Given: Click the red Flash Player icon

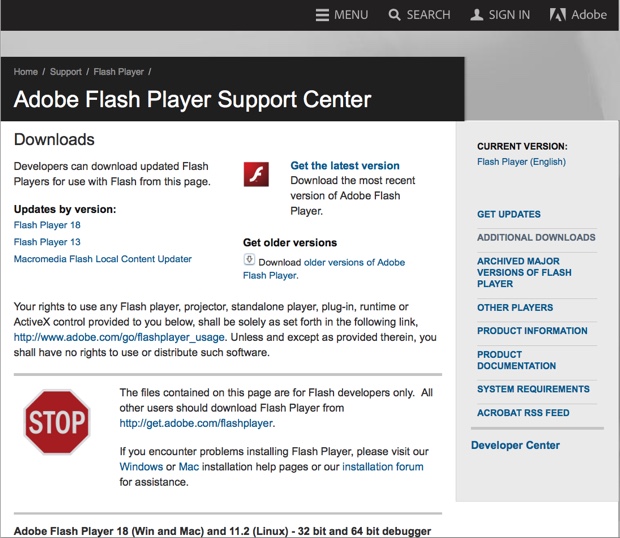Looking at the screenshot, I should pyautogui.click(x=256, y=174).
